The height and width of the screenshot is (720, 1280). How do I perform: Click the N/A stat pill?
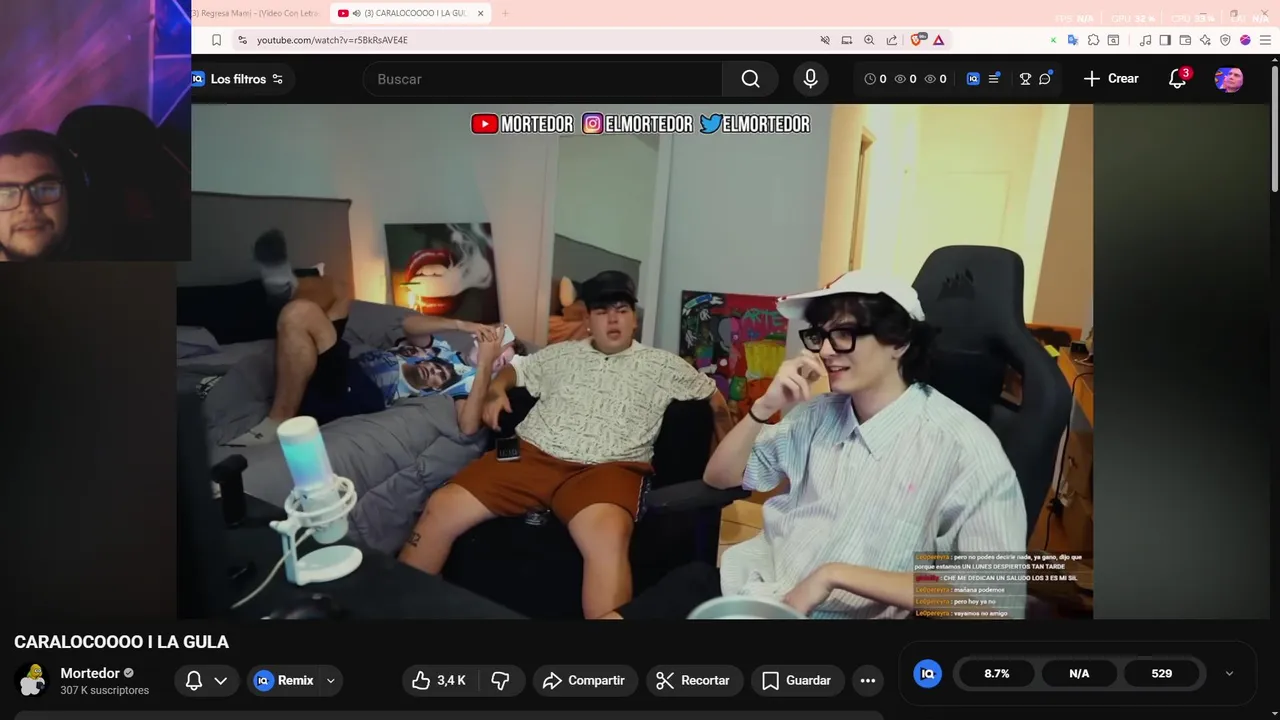[1079, 673]
